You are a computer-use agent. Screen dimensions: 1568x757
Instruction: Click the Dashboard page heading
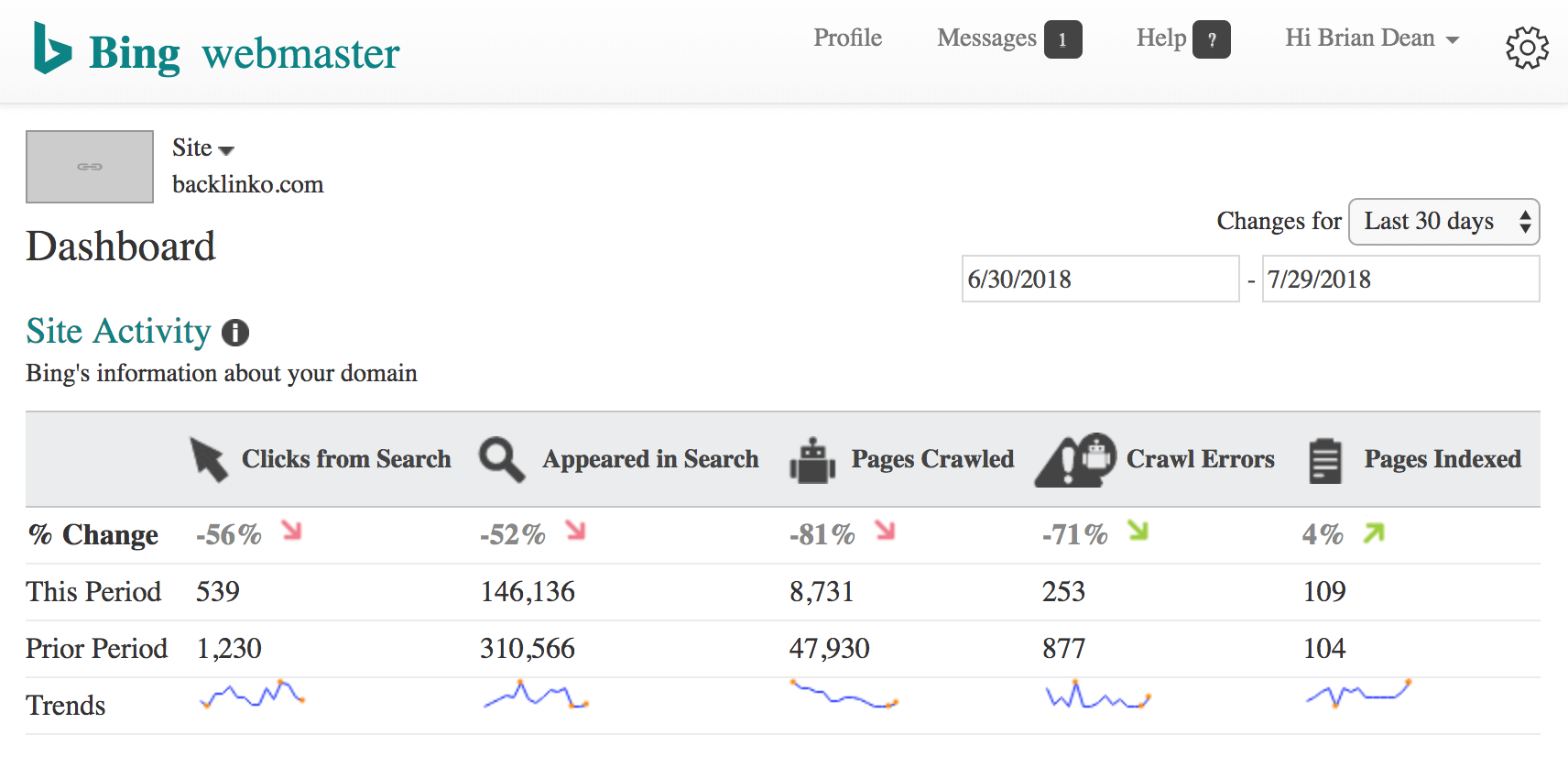121,247
